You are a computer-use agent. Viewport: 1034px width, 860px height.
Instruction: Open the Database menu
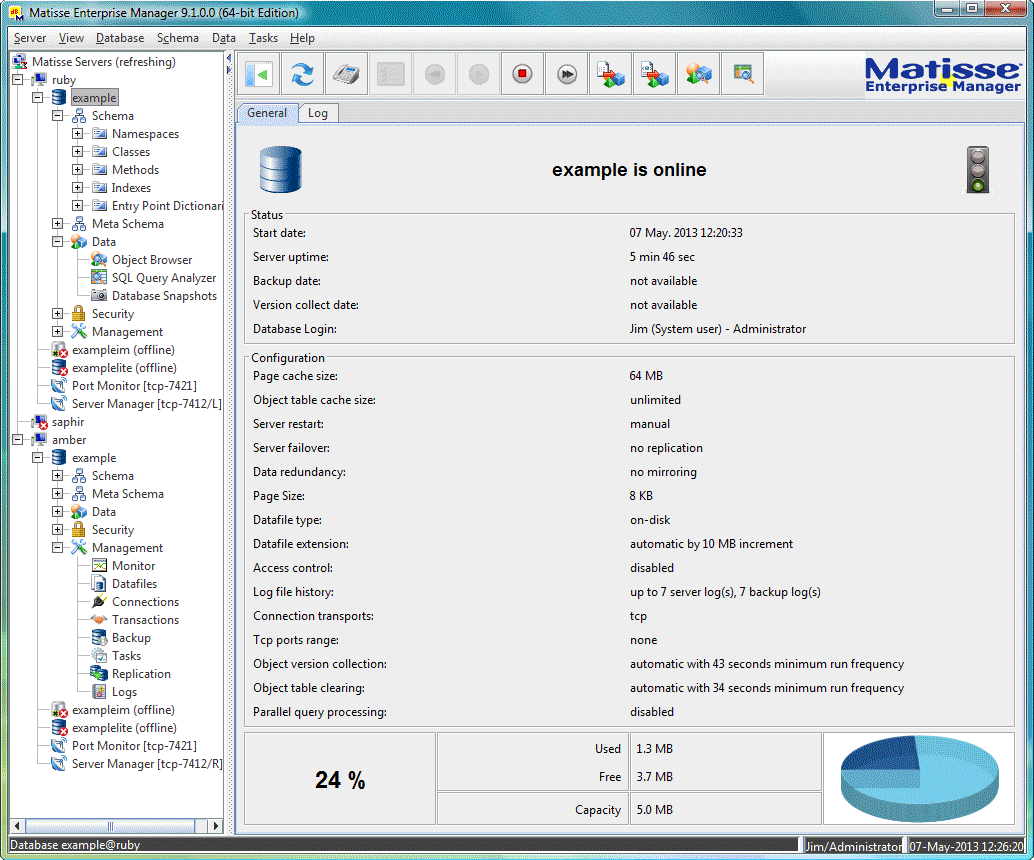click(x=120, y=38)
